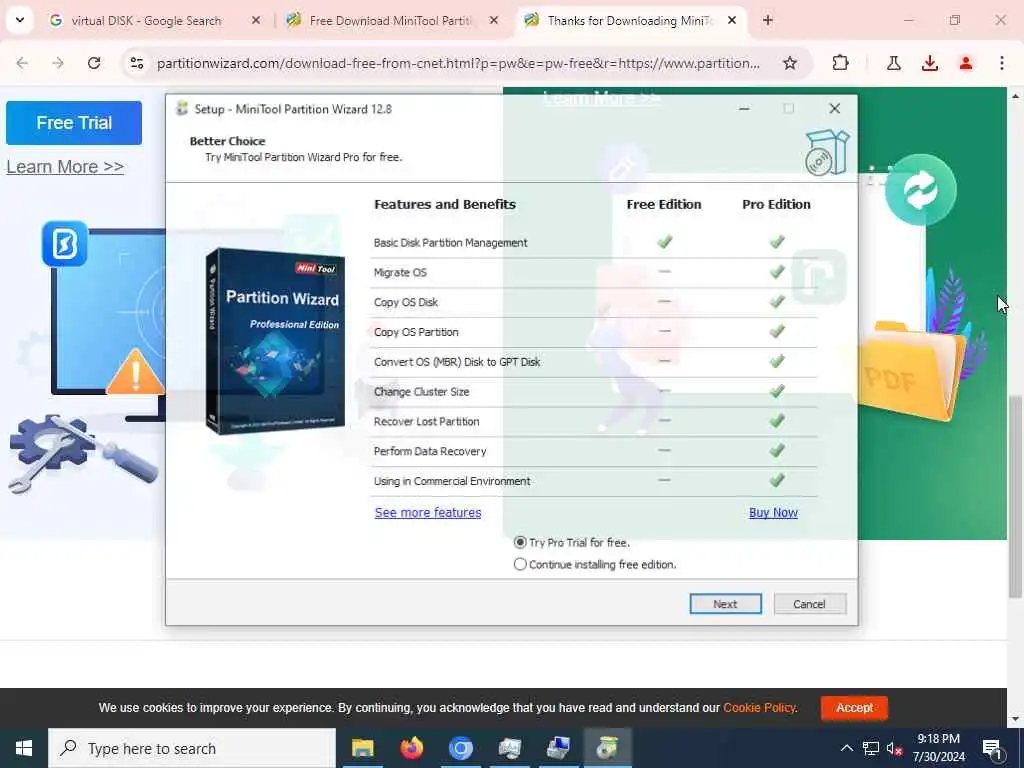Close the Setup MiniTool Partition Wizard dialog

(x=835, y=109)
